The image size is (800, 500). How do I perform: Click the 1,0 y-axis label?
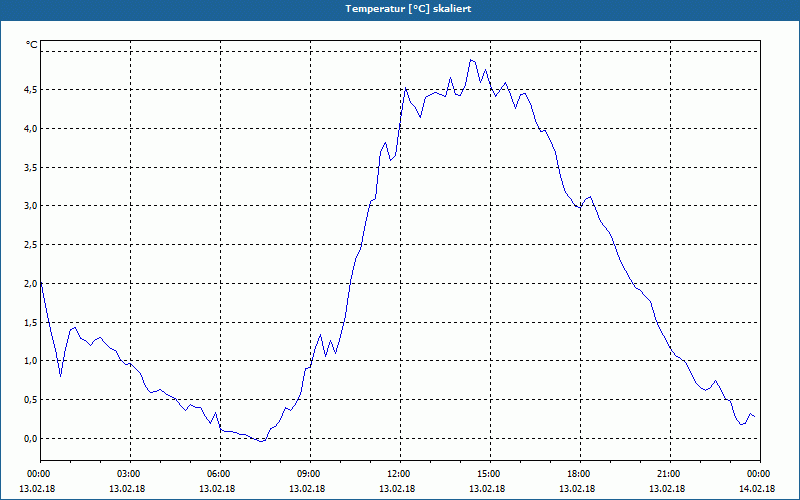click(x=31, y=361)
